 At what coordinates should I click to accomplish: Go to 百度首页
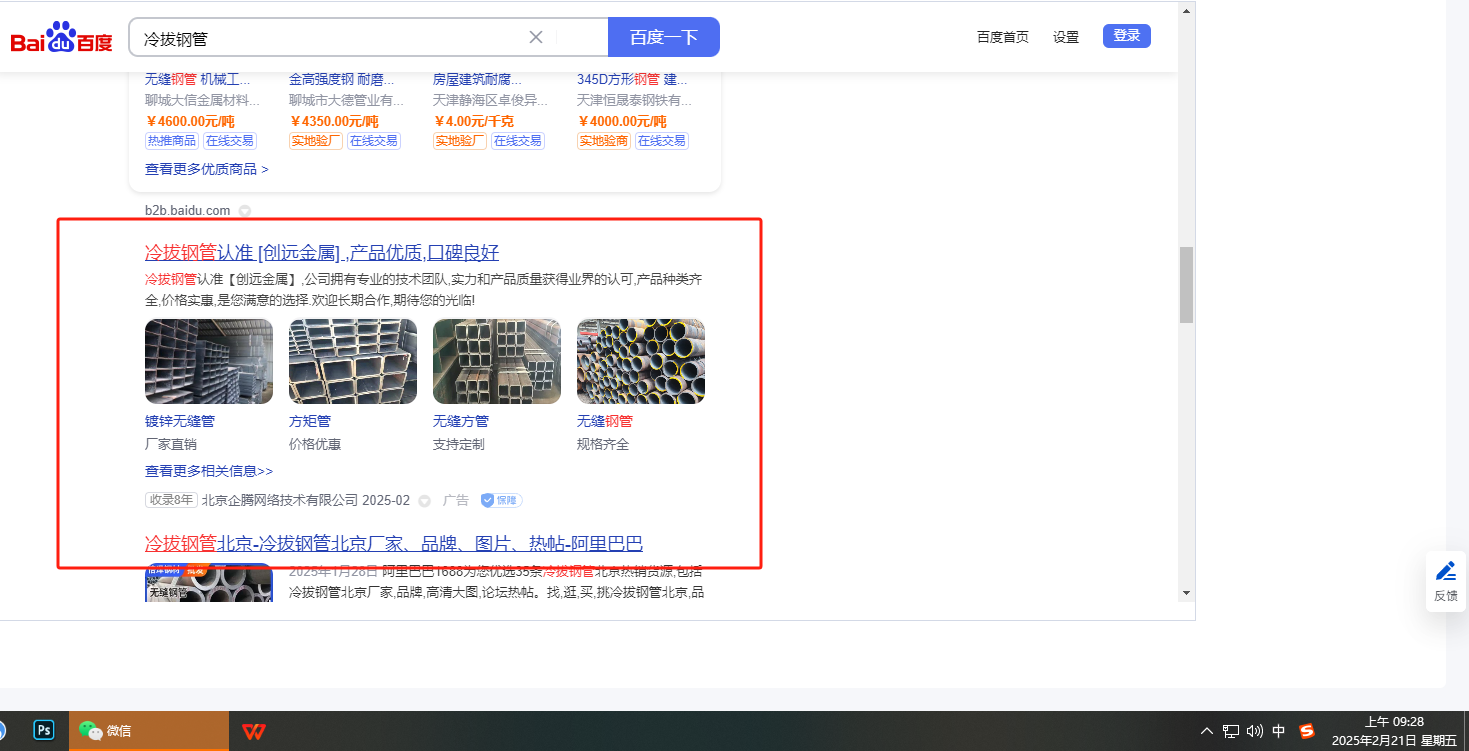(1003, 37)
